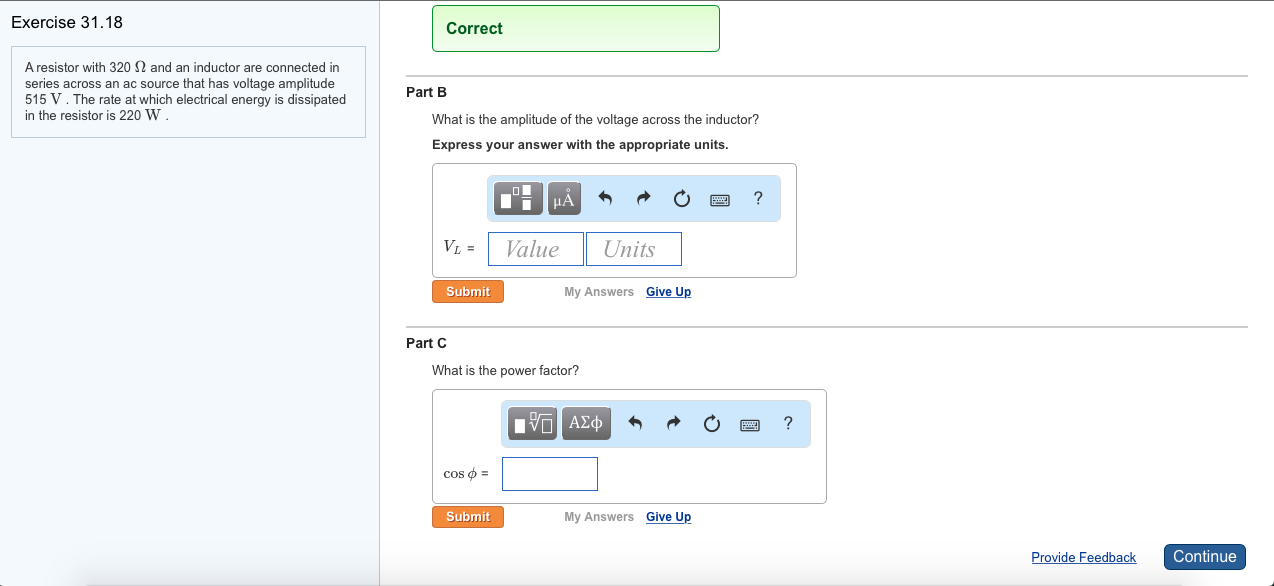Click undo arrow in Part B toolbar
The image size is (1274, 586).
click(605, 198)
